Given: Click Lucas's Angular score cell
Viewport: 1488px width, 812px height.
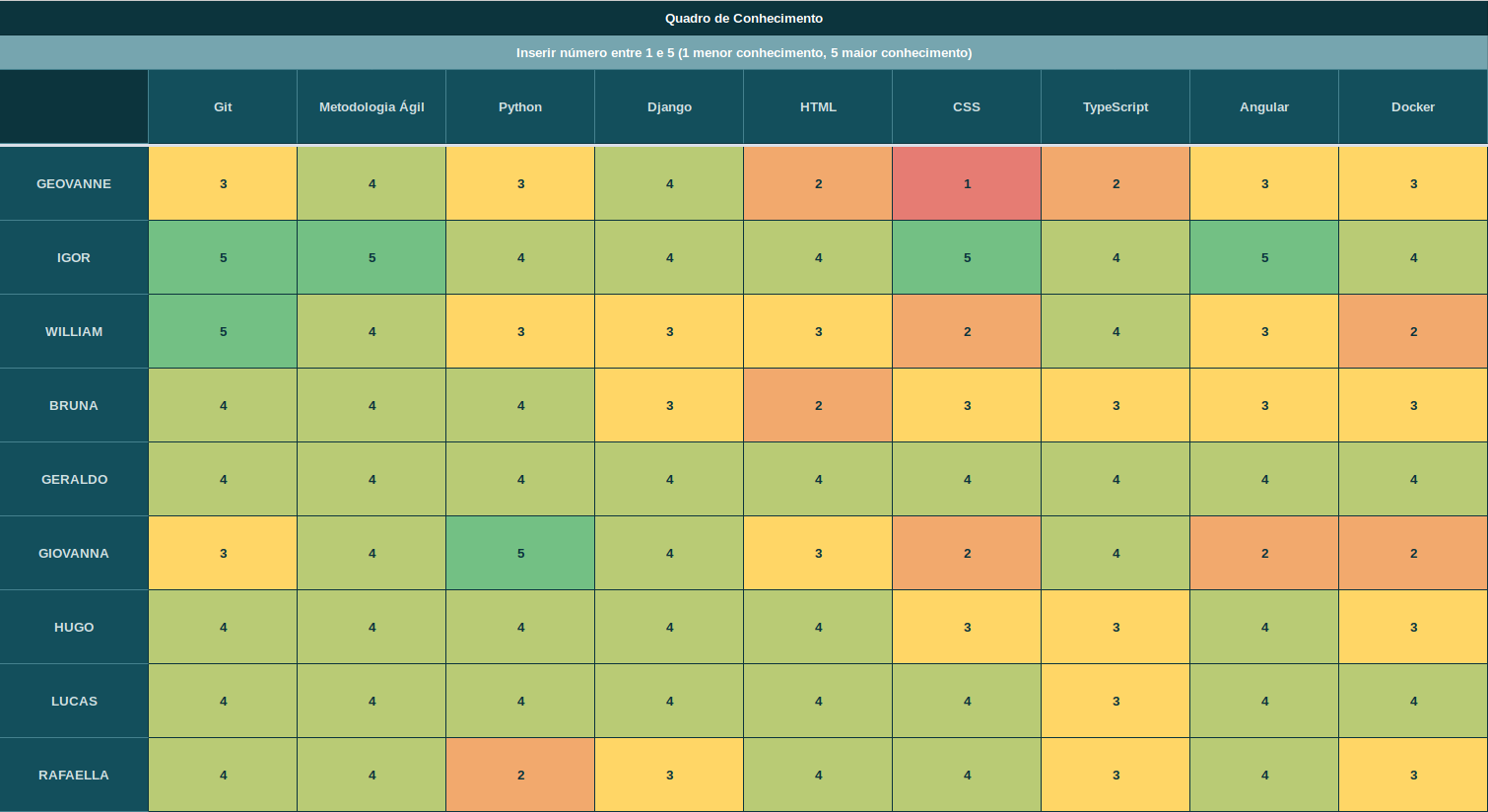Looking at the screenshot, I should pyautogui.click(x=1264, y=701).
